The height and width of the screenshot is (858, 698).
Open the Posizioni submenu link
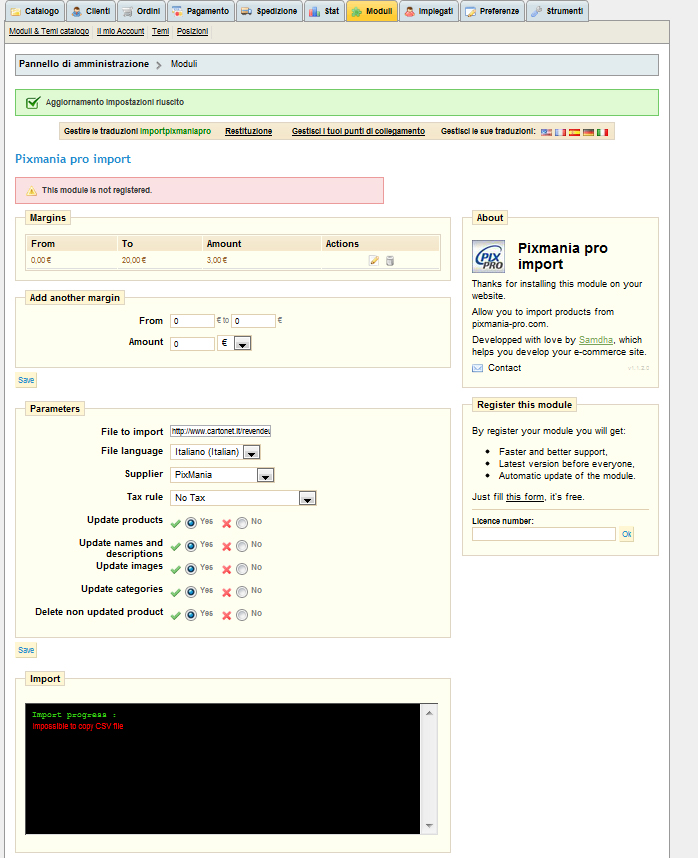coord(192,31)
